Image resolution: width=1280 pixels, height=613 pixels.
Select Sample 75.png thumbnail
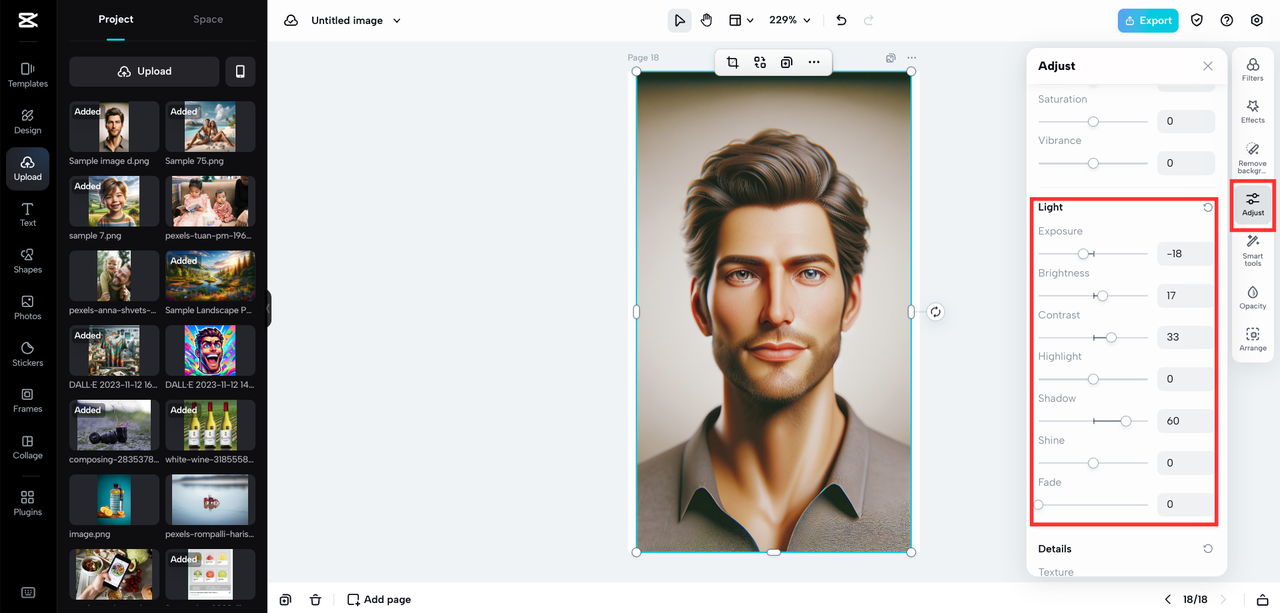click(210, 127)
